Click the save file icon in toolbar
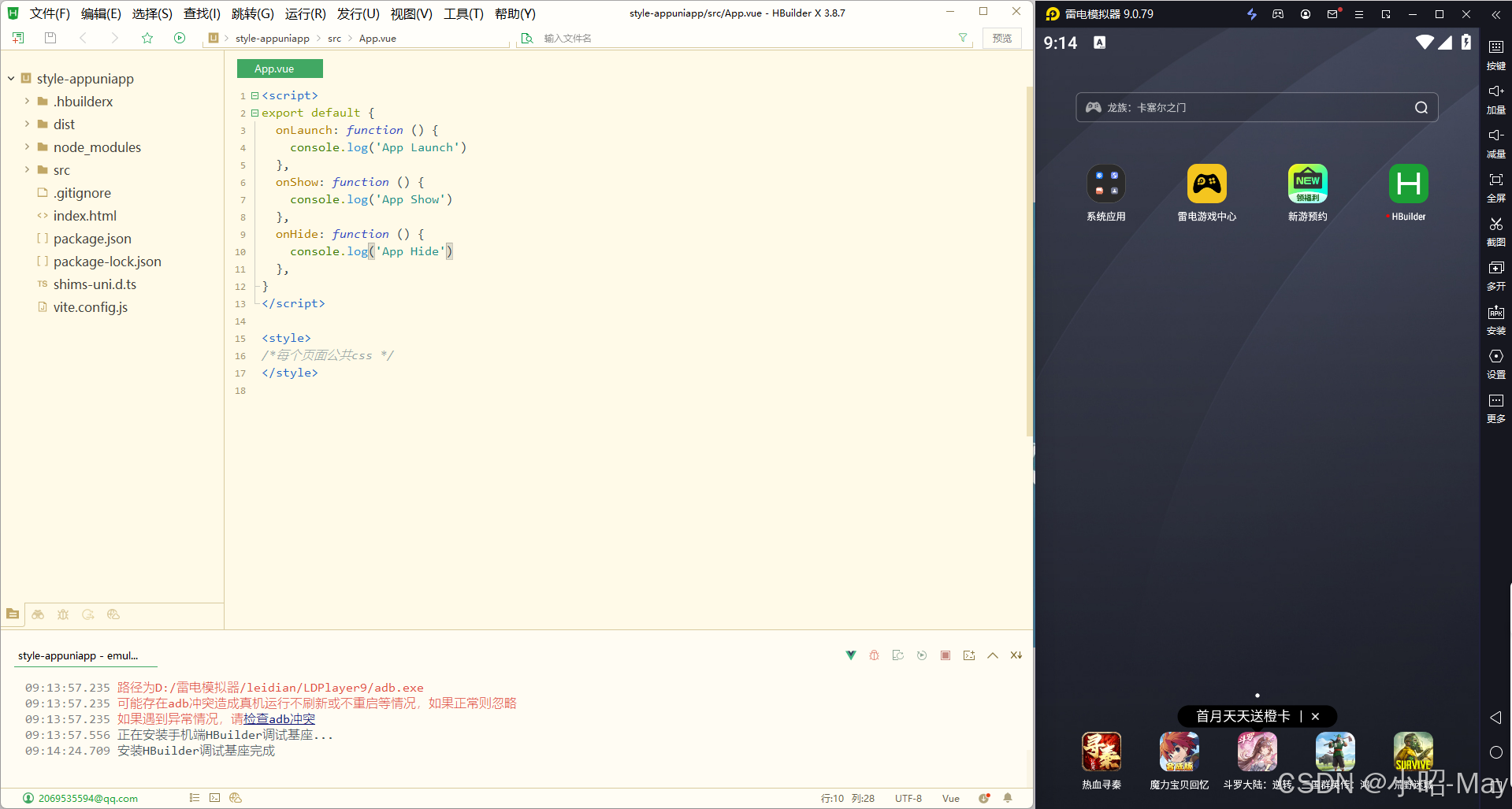 tap(50, 38)
